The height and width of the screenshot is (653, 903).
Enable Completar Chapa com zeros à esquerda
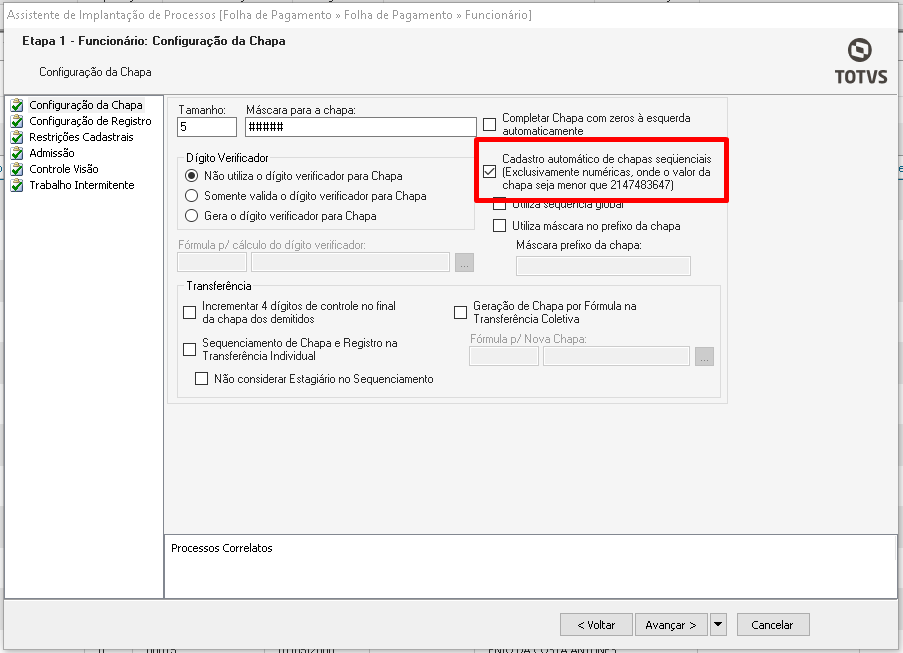490,124
